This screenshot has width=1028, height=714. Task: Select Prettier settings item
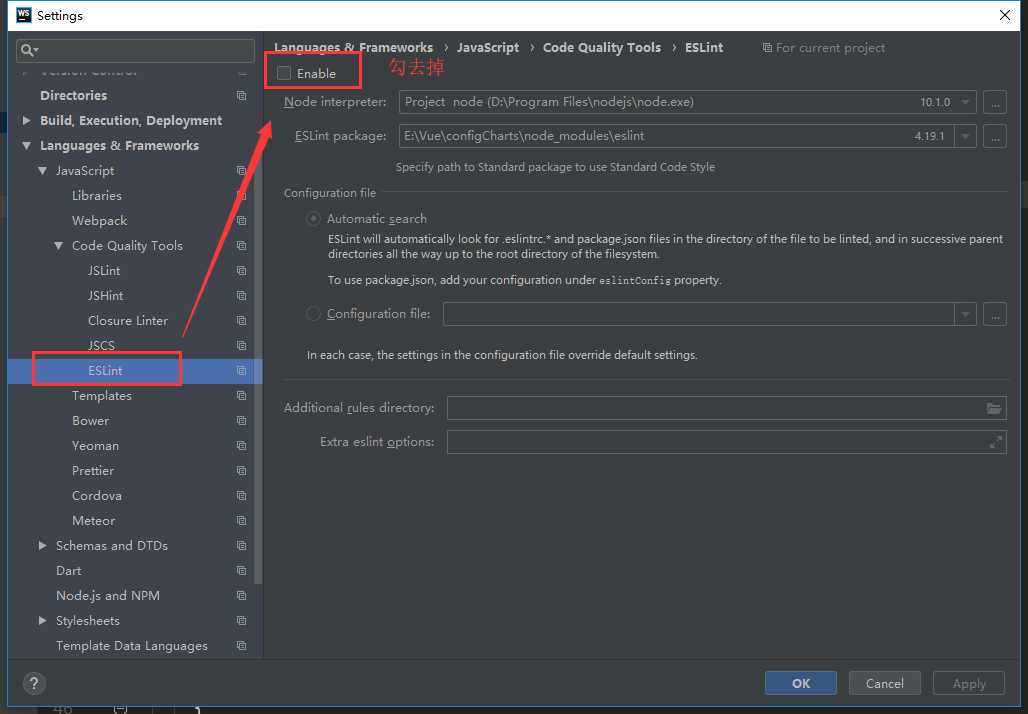tap(93, 471)
